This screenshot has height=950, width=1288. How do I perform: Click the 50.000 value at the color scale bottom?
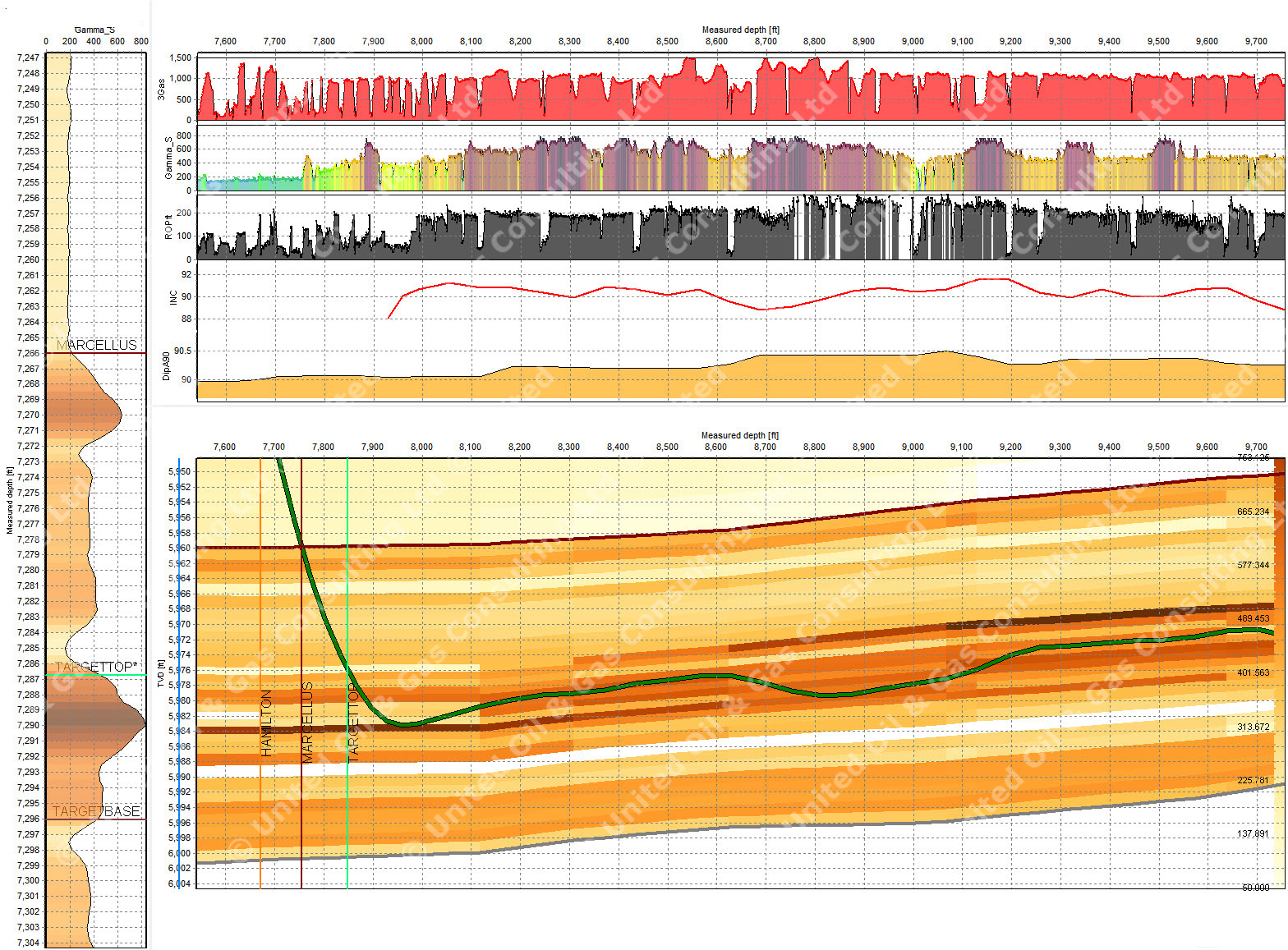click(1254, 887)
